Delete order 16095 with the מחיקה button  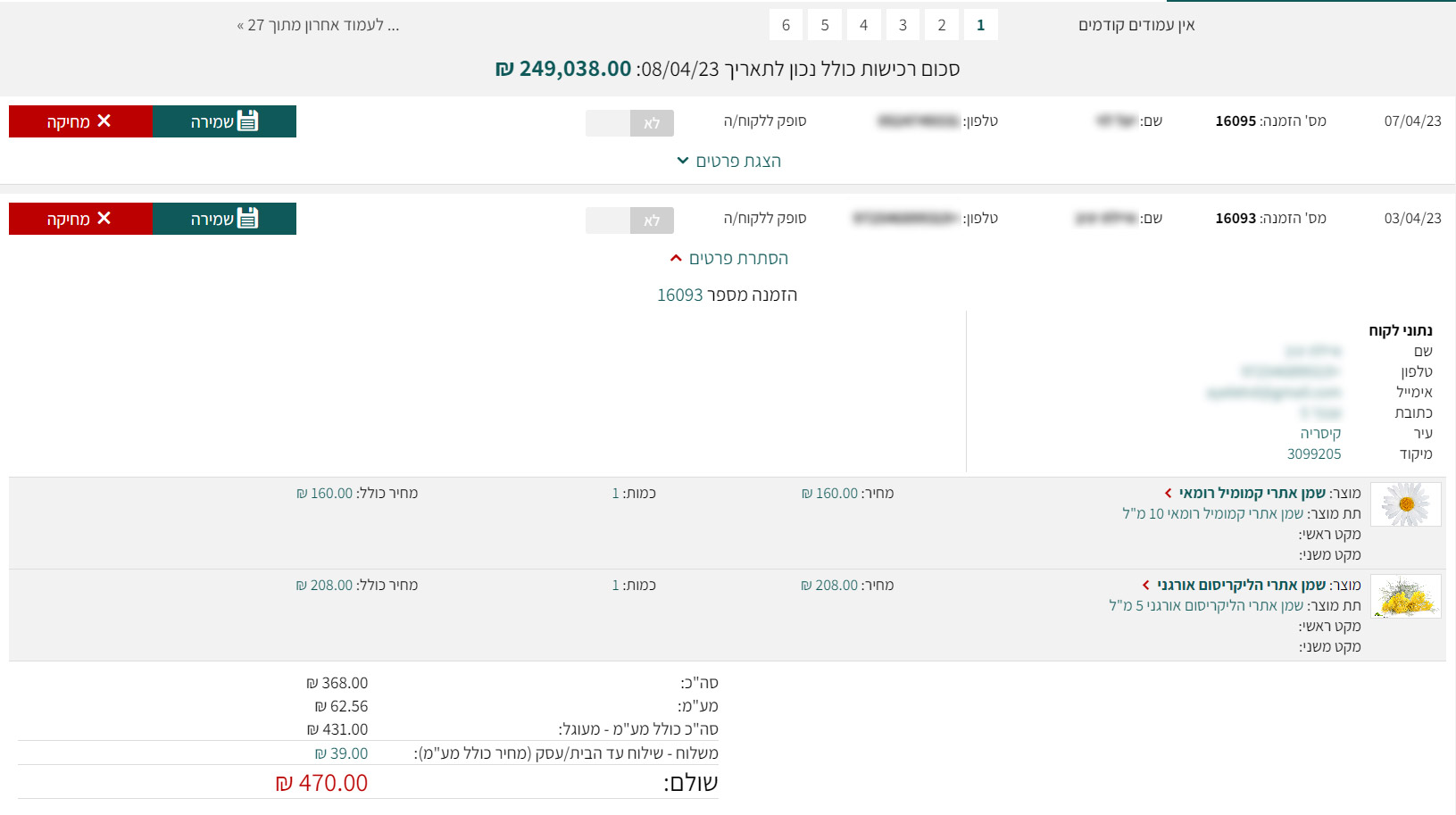pos(81,121)
